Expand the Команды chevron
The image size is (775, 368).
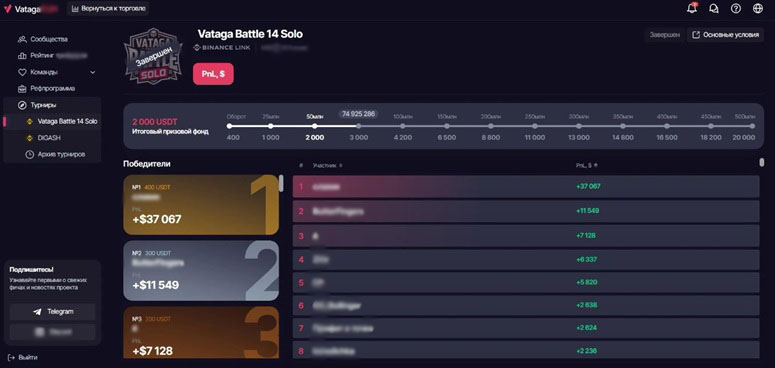[x=92, y=72]
